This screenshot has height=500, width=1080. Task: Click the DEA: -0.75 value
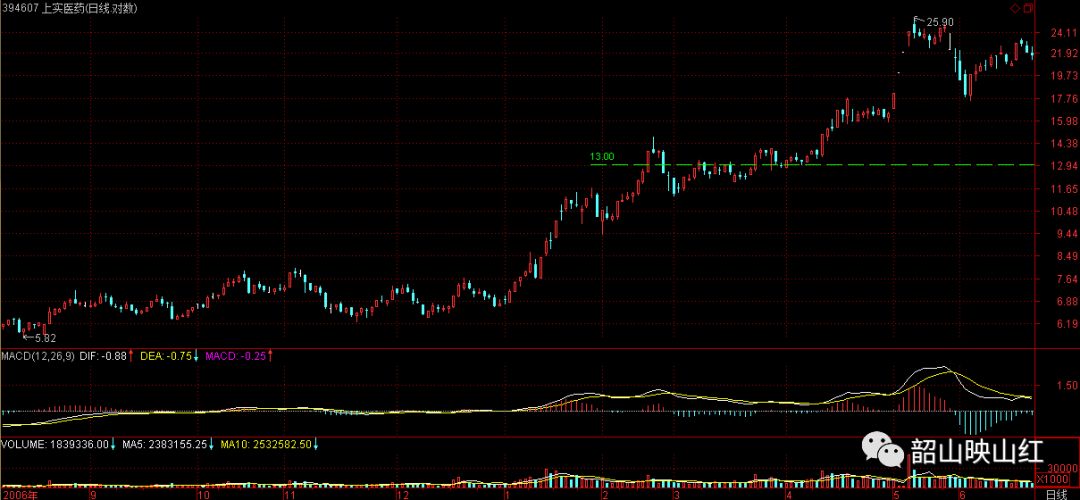coord(164,356)
